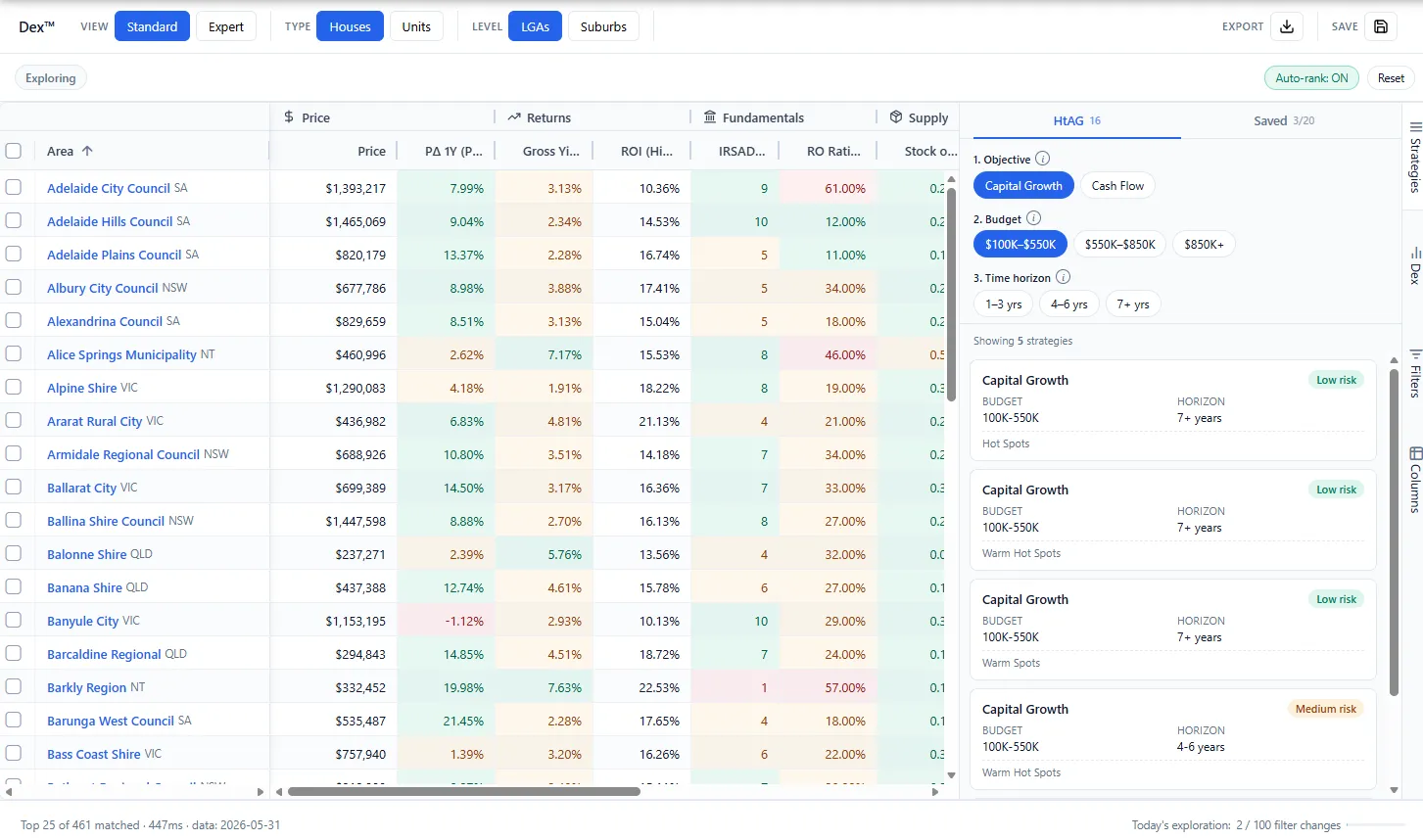Image resolution: width=1423 pixels, height=840 pixels.
Task: Toggle the Auto-rank ON switch
Action: (1311, 78)
